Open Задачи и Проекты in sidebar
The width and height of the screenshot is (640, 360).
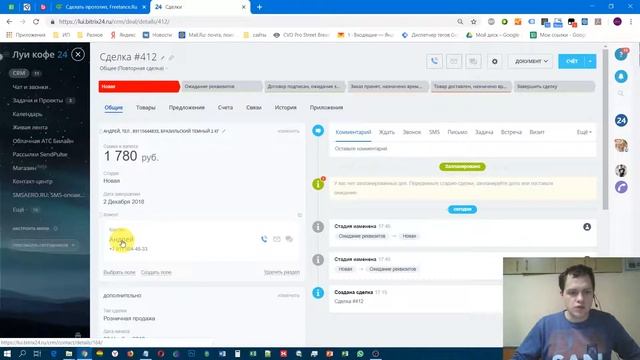(x=38, y=100)
